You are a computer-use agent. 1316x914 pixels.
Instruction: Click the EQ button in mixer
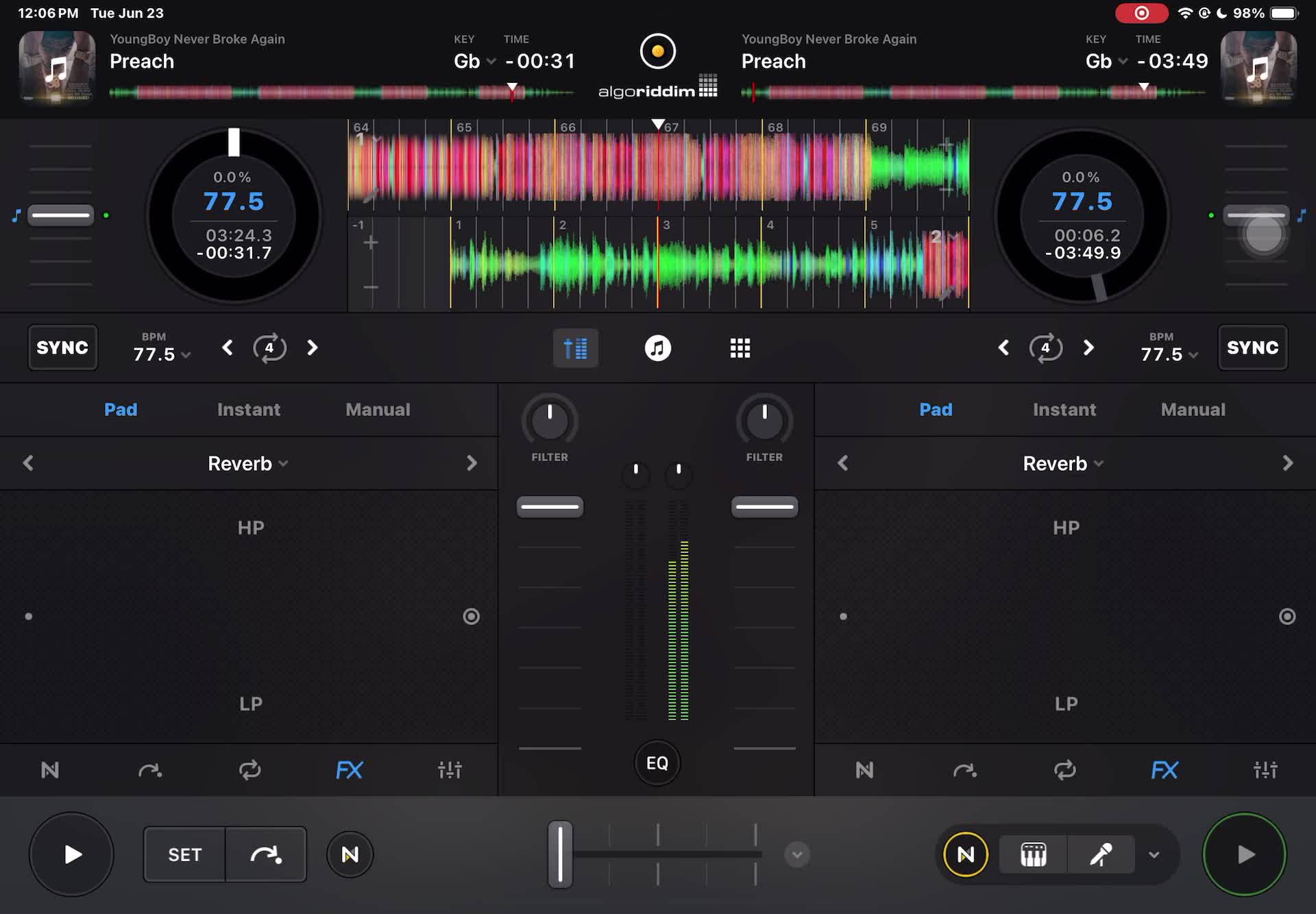coord(657,763)
